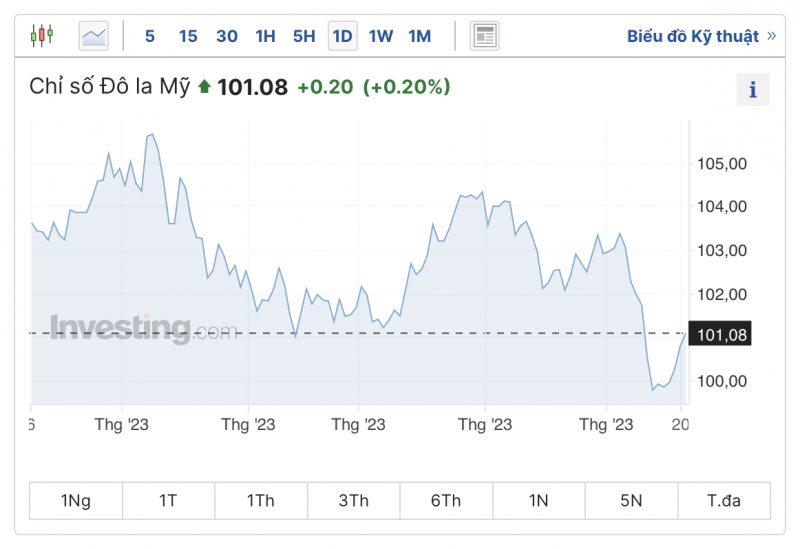
Task: Click the info icon button
Action: 752,90
